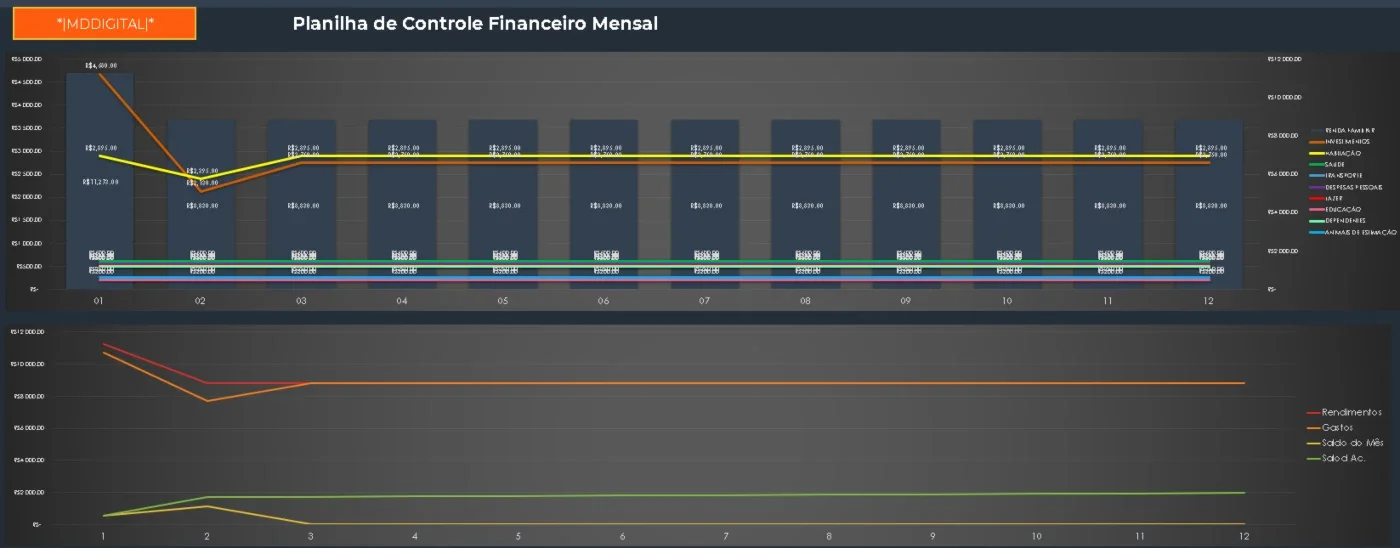Click the Saúde legend entry
Screen dimensions: 1400x548
tap(1327, 164)
